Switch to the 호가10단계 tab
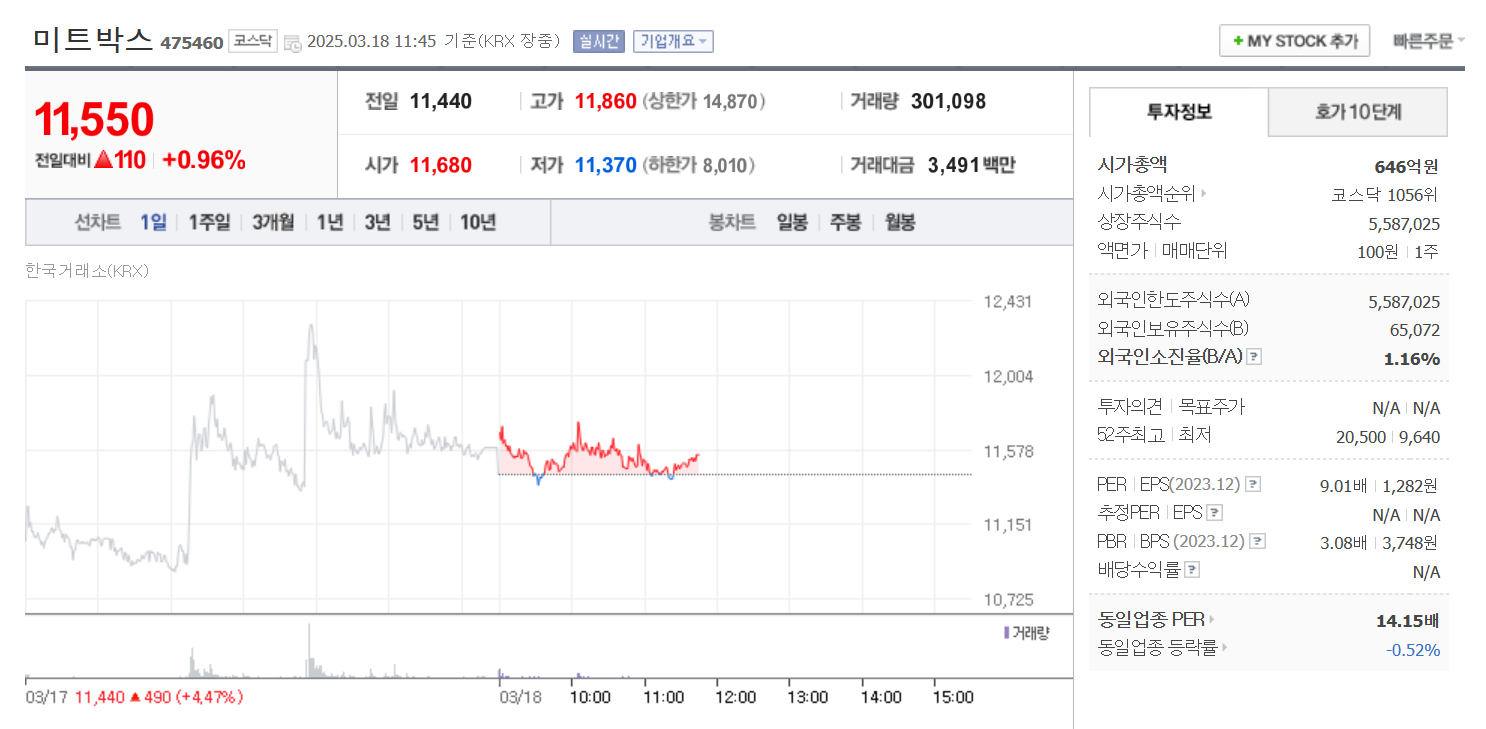 pyautogui.click(x=1358, y=112)
